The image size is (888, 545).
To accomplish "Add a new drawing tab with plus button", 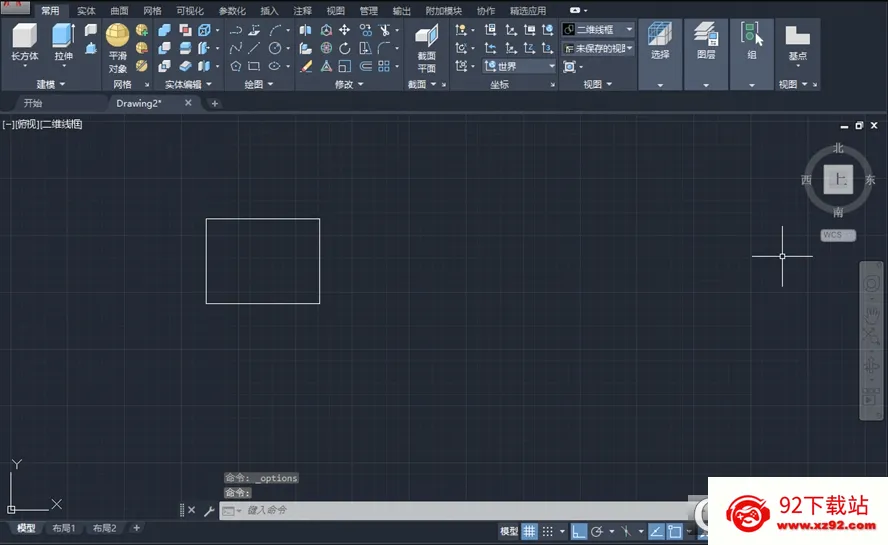I will click(214, 103).
